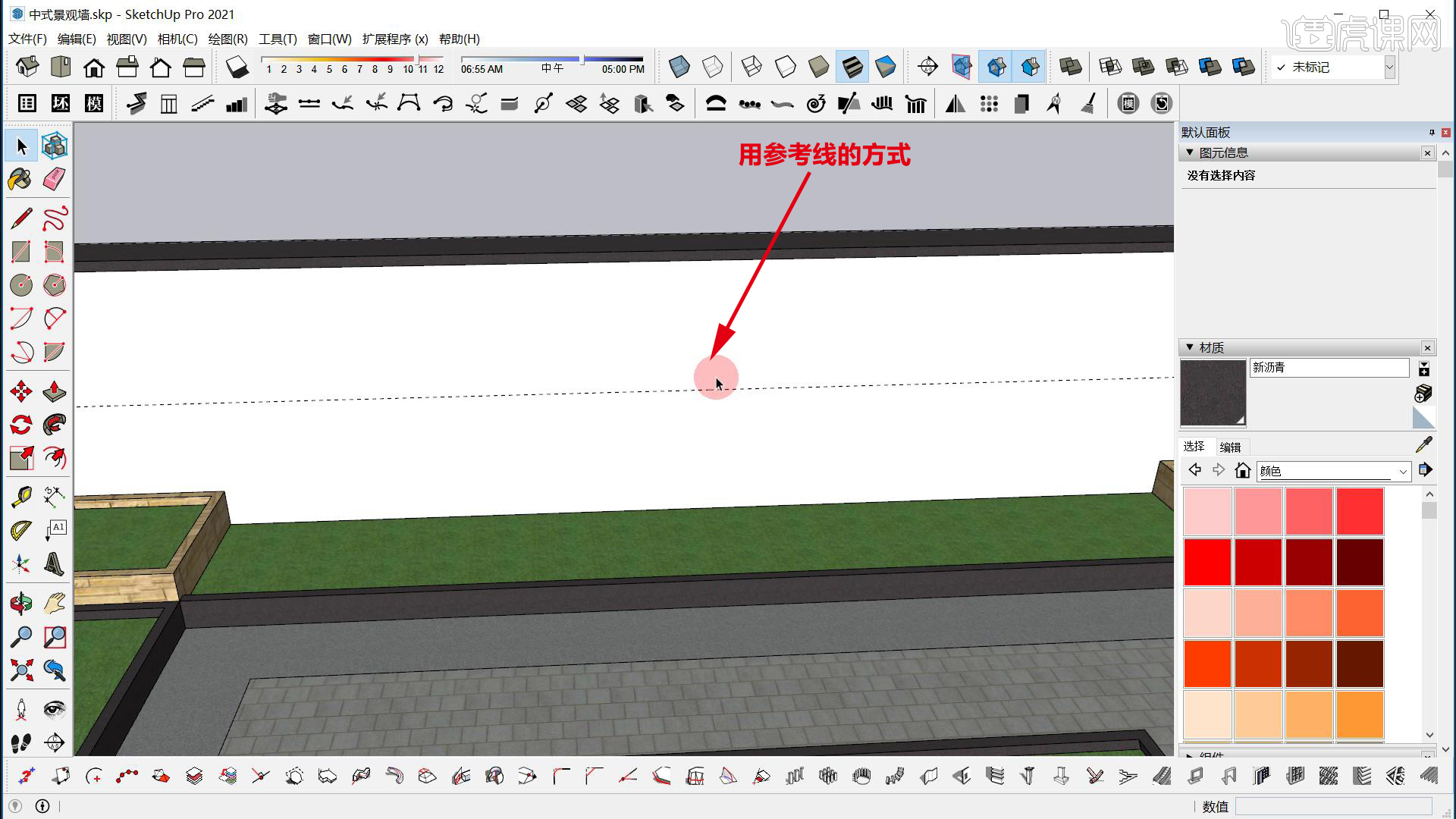Toggle X-ray face style
The height and width of the screenshot is (819, 1456).
pos(679,67)
